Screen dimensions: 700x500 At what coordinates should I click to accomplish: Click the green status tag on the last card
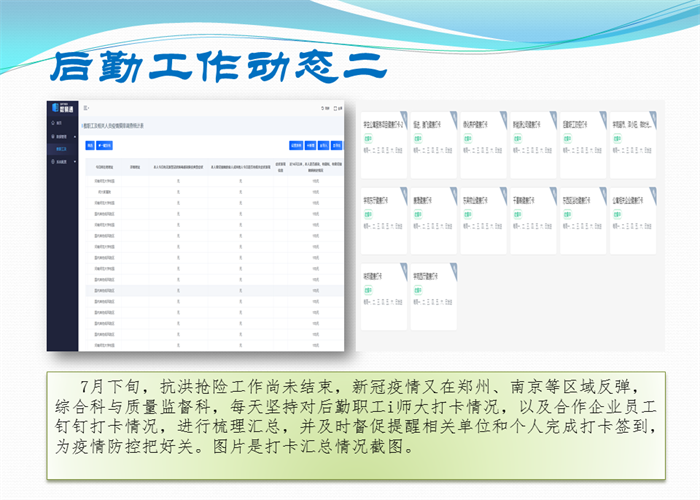click(418, 290)
